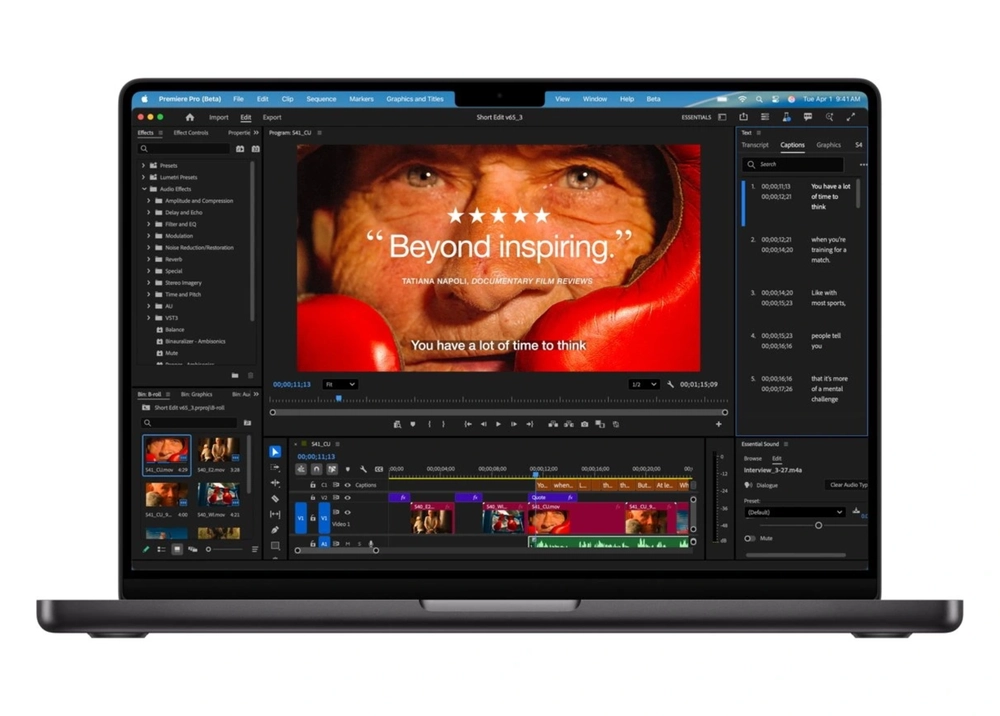Screen dimensions: 1000x716
Task: Select the Razor tool
Action: click(275, 498)
